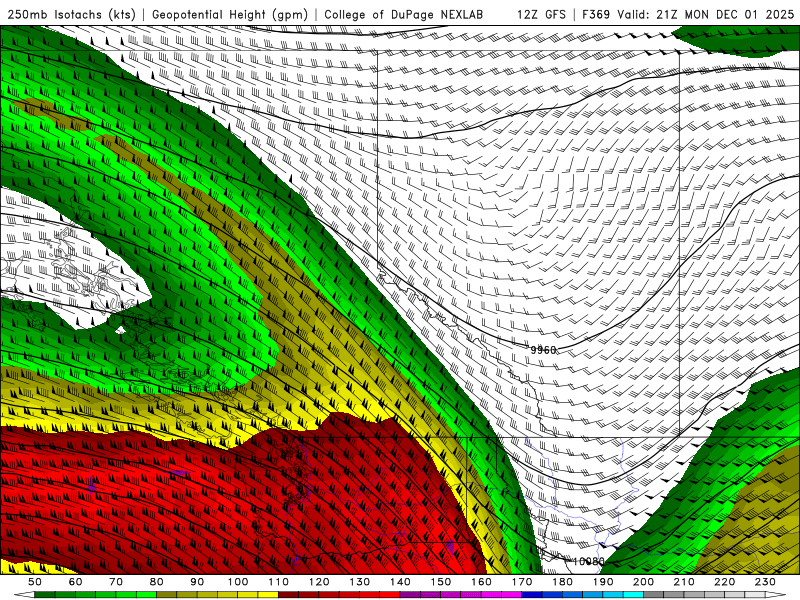Click the 190 value on the color scale
The height and width of the screenshot is (600, 800).
coord(603,582)
